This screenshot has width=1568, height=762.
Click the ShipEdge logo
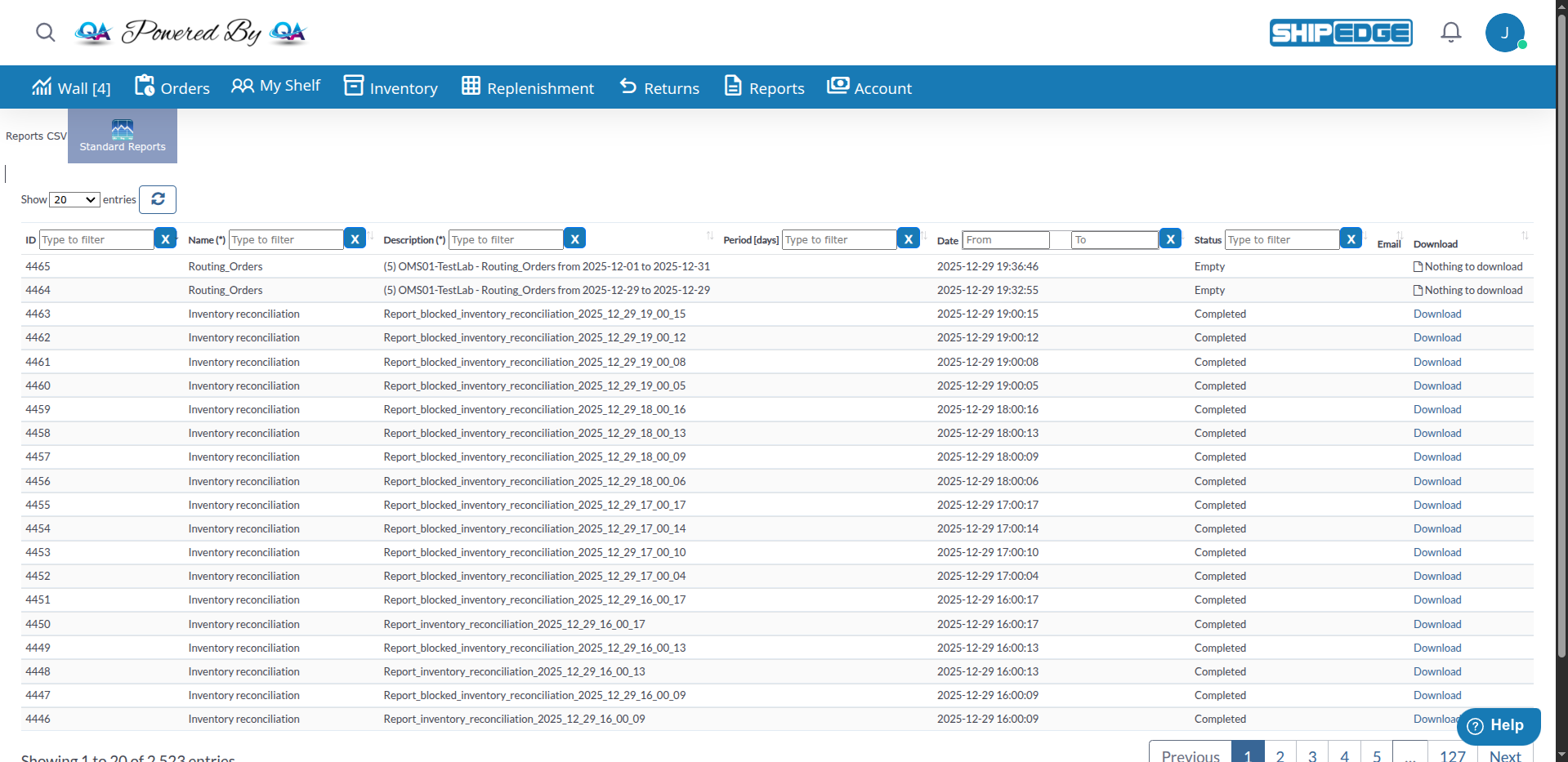pos(1340,33)
